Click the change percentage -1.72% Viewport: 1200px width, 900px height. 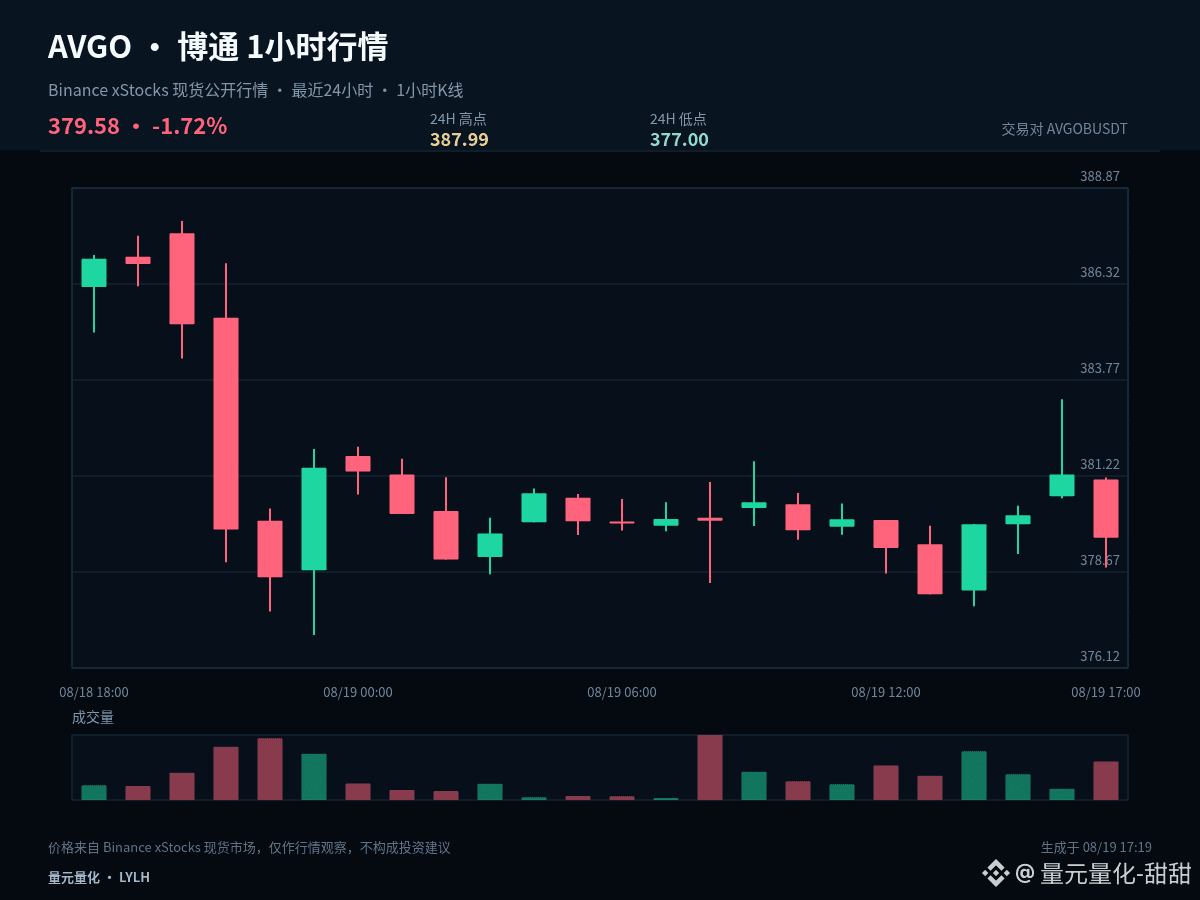189,127
